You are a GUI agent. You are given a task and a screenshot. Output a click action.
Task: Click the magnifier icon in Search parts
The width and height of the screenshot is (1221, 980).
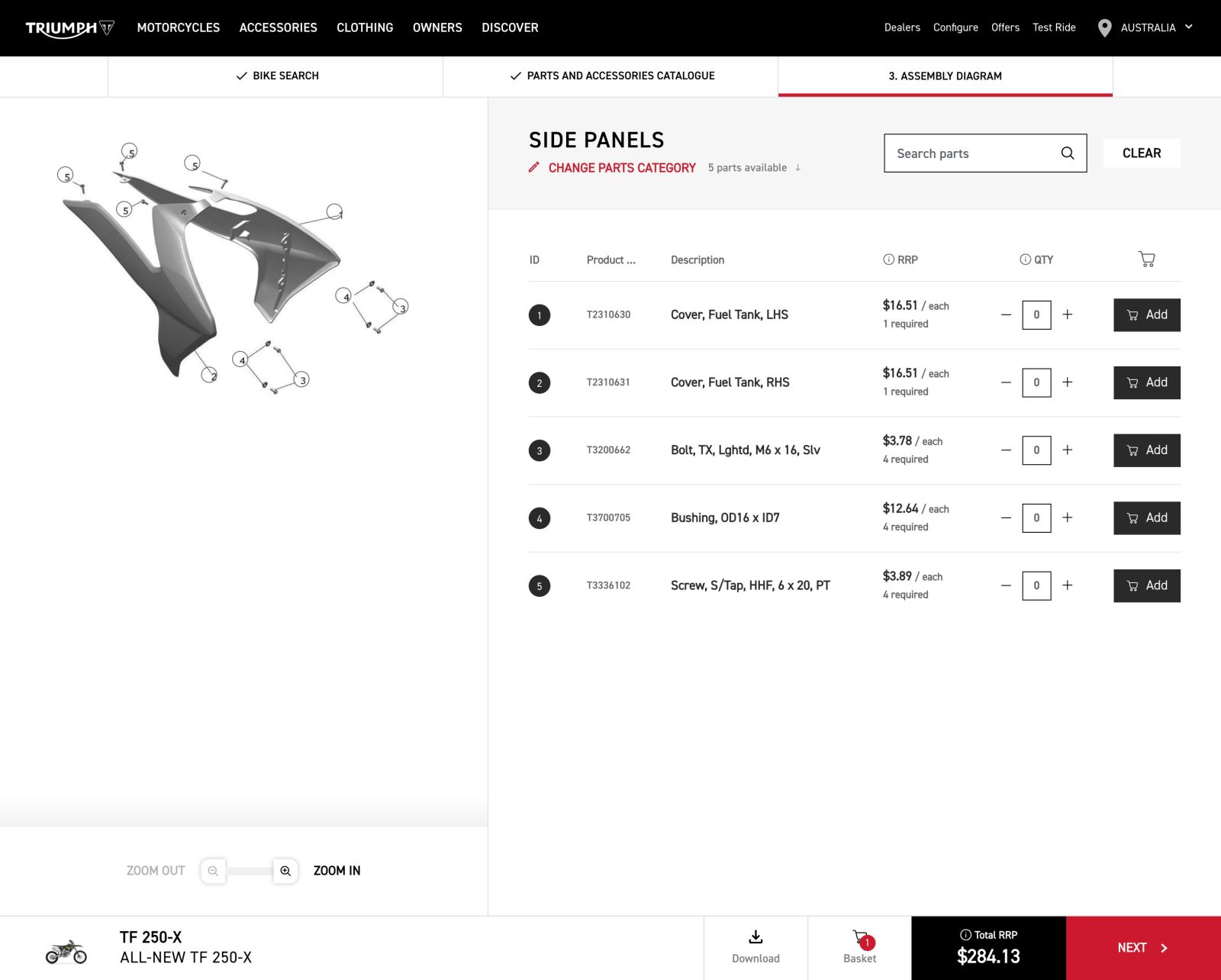pyautogui.click(x=1067, y=153)
